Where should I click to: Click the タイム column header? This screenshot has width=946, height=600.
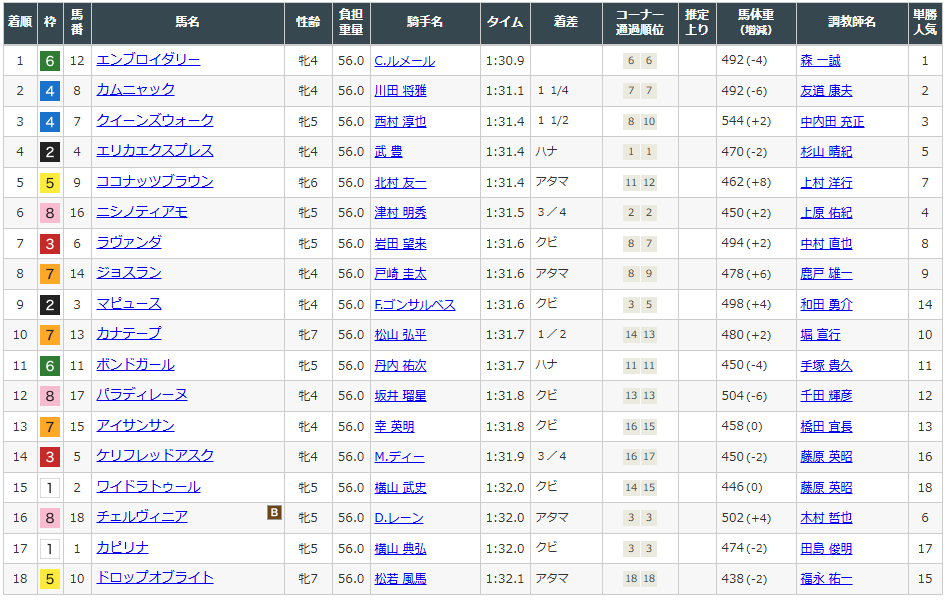(x=505, y=22)
